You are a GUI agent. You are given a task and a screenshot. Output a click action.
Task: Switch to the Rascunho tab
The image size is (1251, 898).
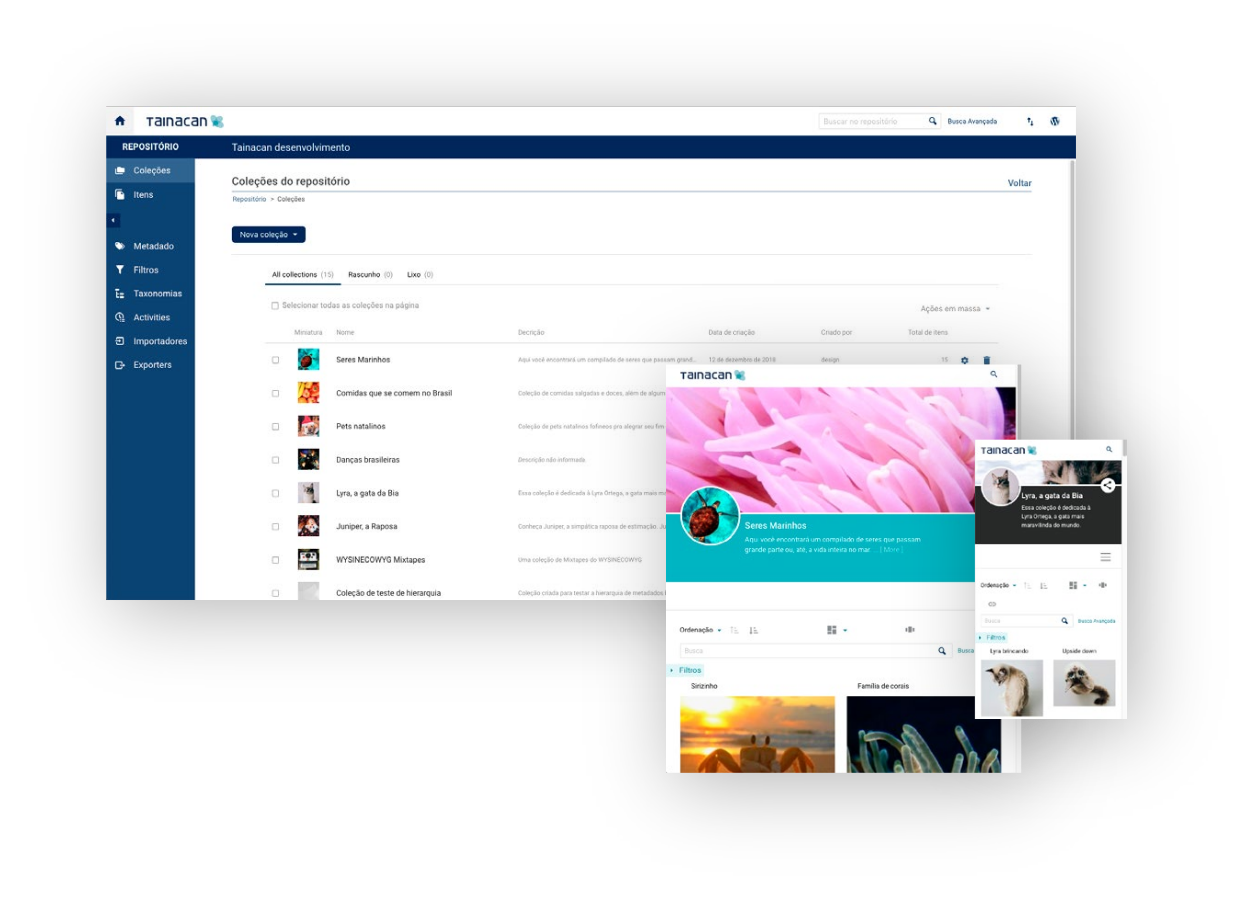pyautogui.click(x=364, y=274)
